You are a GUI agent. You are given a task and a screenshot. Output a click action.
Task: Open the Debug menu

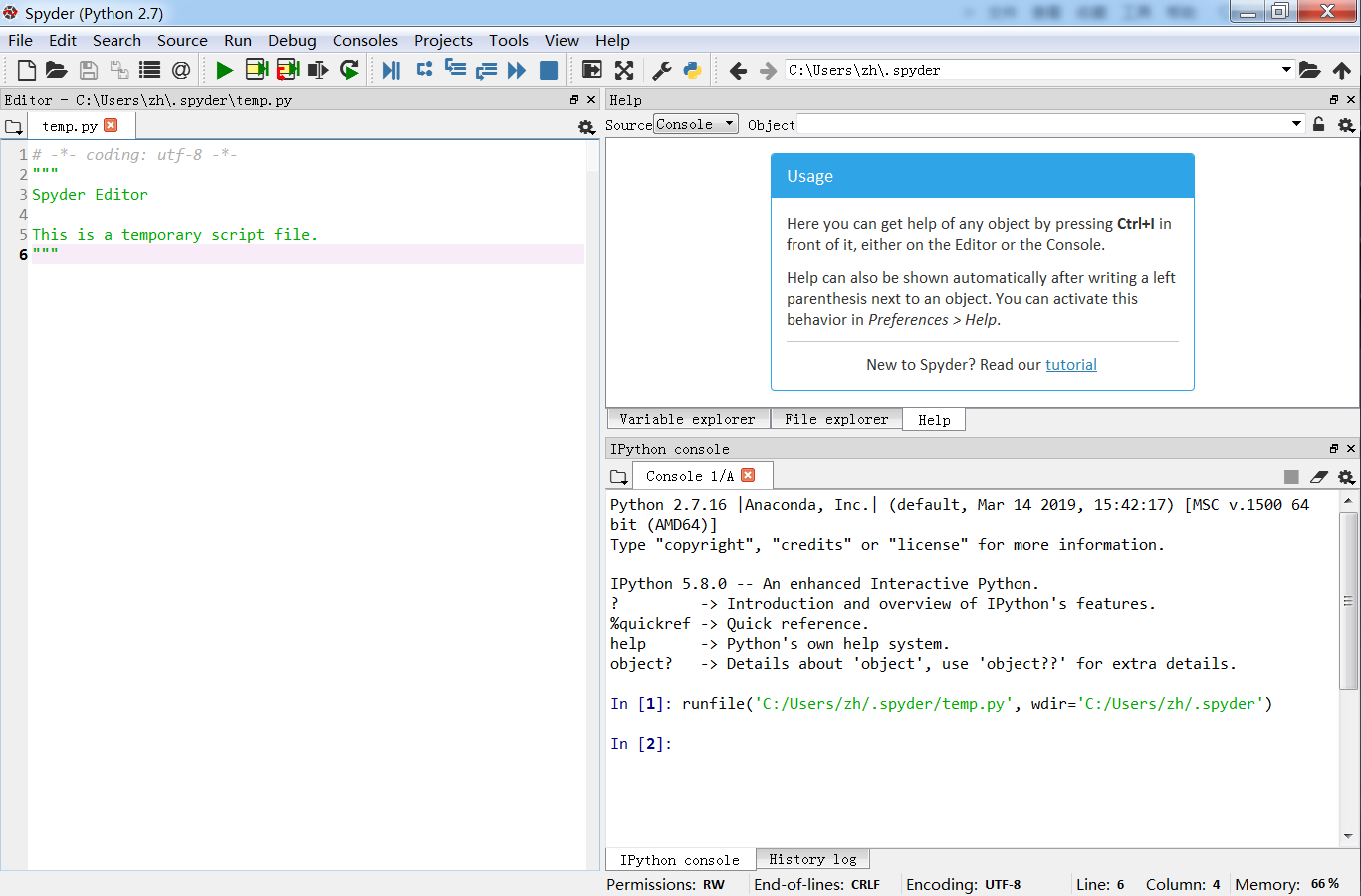coord(292,40)
